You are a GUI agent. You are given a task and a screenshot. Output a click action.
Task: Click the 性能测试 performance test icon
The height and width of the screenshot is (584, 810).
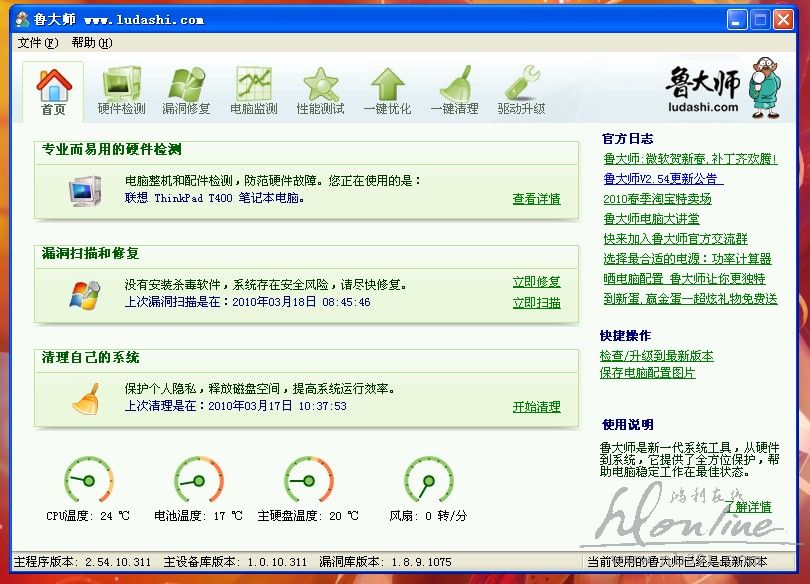coord(320,90)
